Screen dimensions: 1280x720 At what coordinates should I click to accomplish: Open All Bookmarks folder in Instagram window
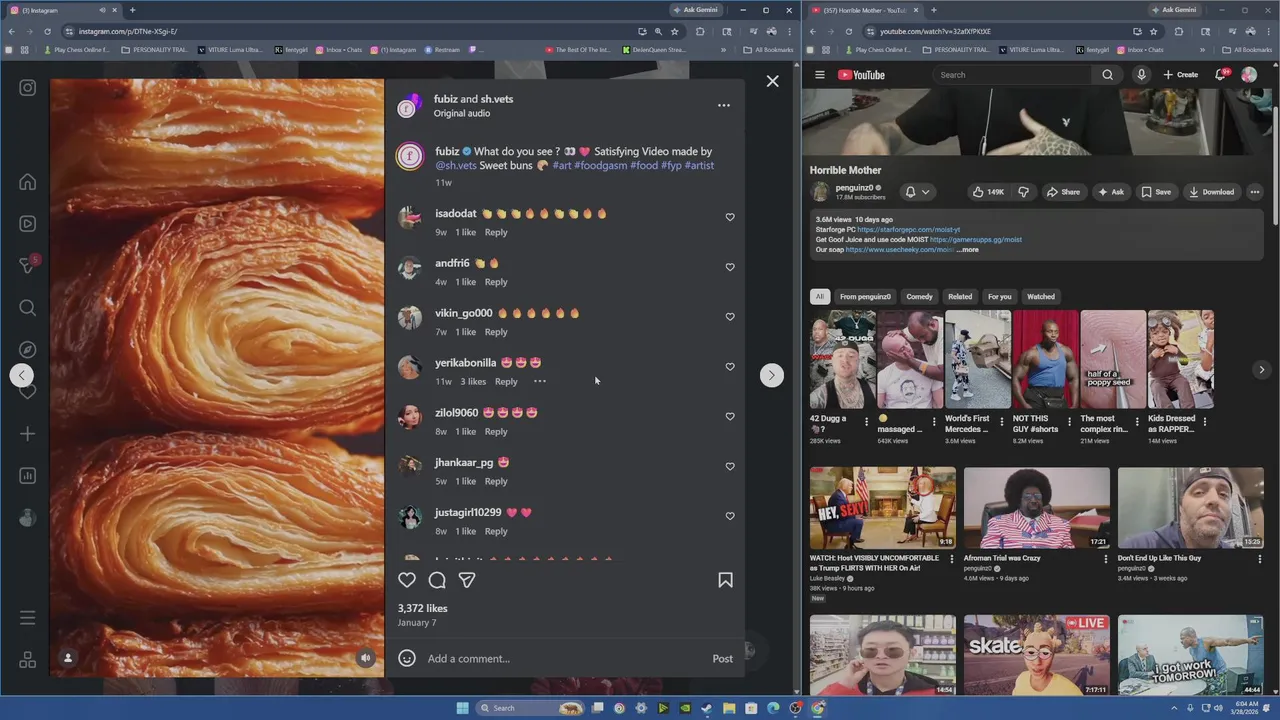point(768,50)
